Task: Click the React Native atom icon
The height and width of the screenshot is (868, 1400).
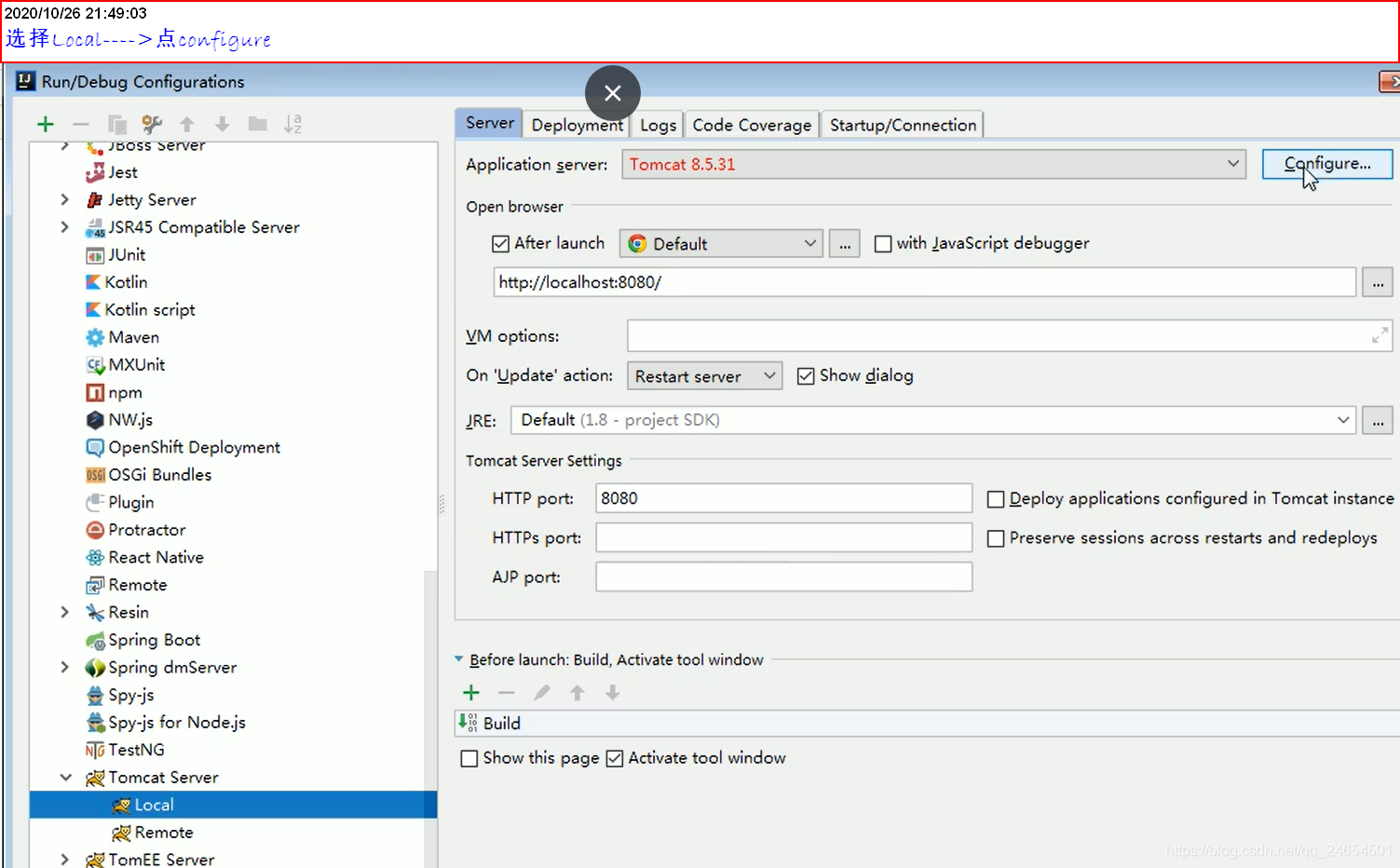Action: pos(95,558)
